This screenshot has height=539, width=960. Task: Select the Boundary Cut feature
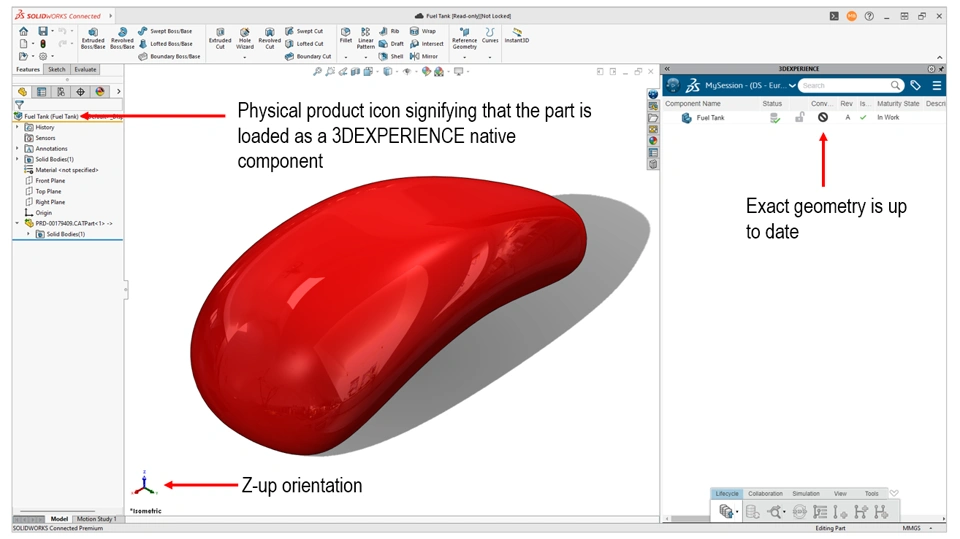[308, 56]
